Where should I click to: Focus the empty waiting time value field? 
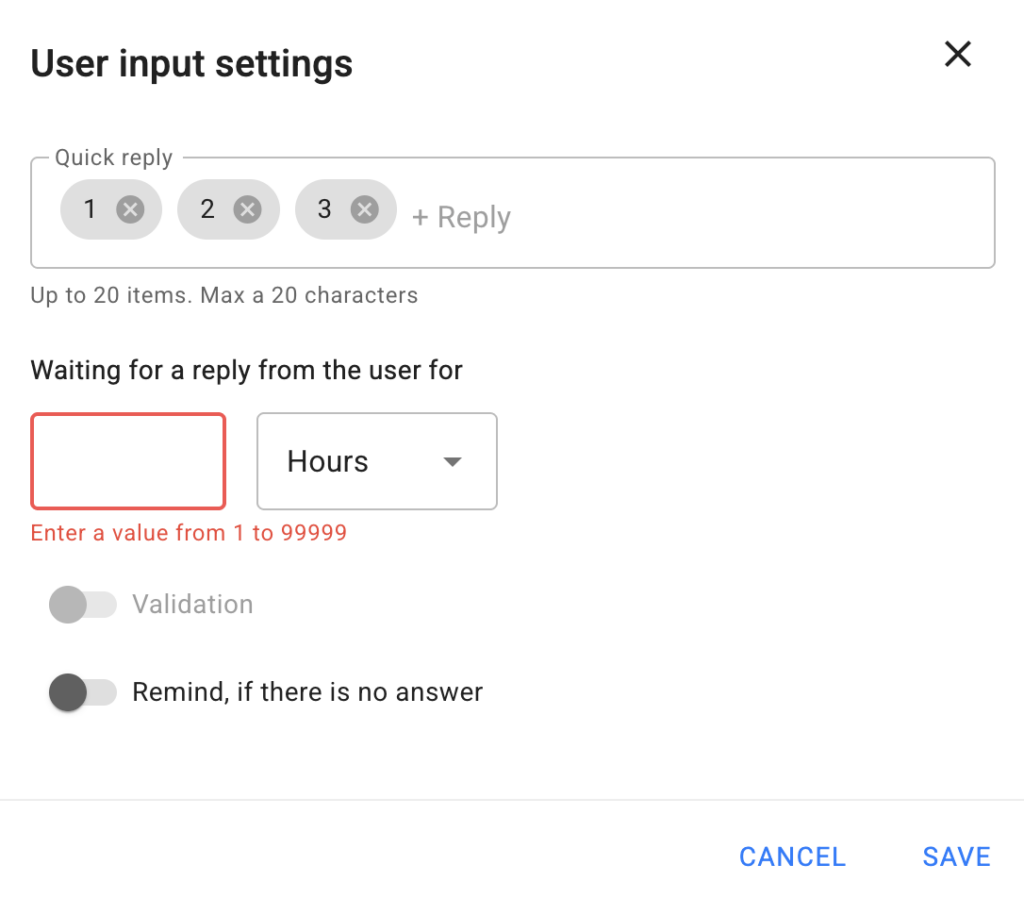click(x=128, y=461)
